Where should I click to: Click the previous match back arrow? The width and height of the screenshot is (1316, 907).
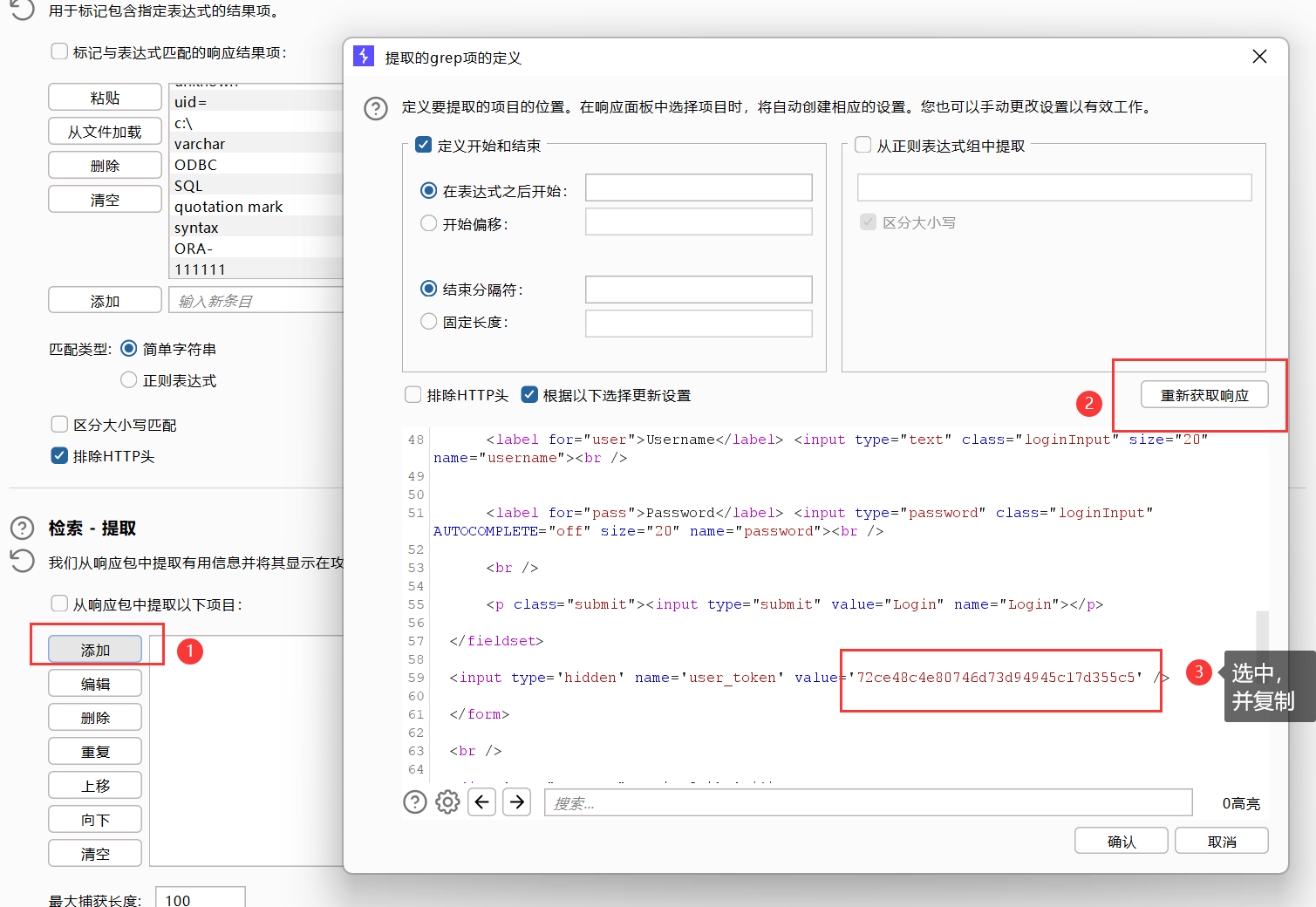point(482,801)
